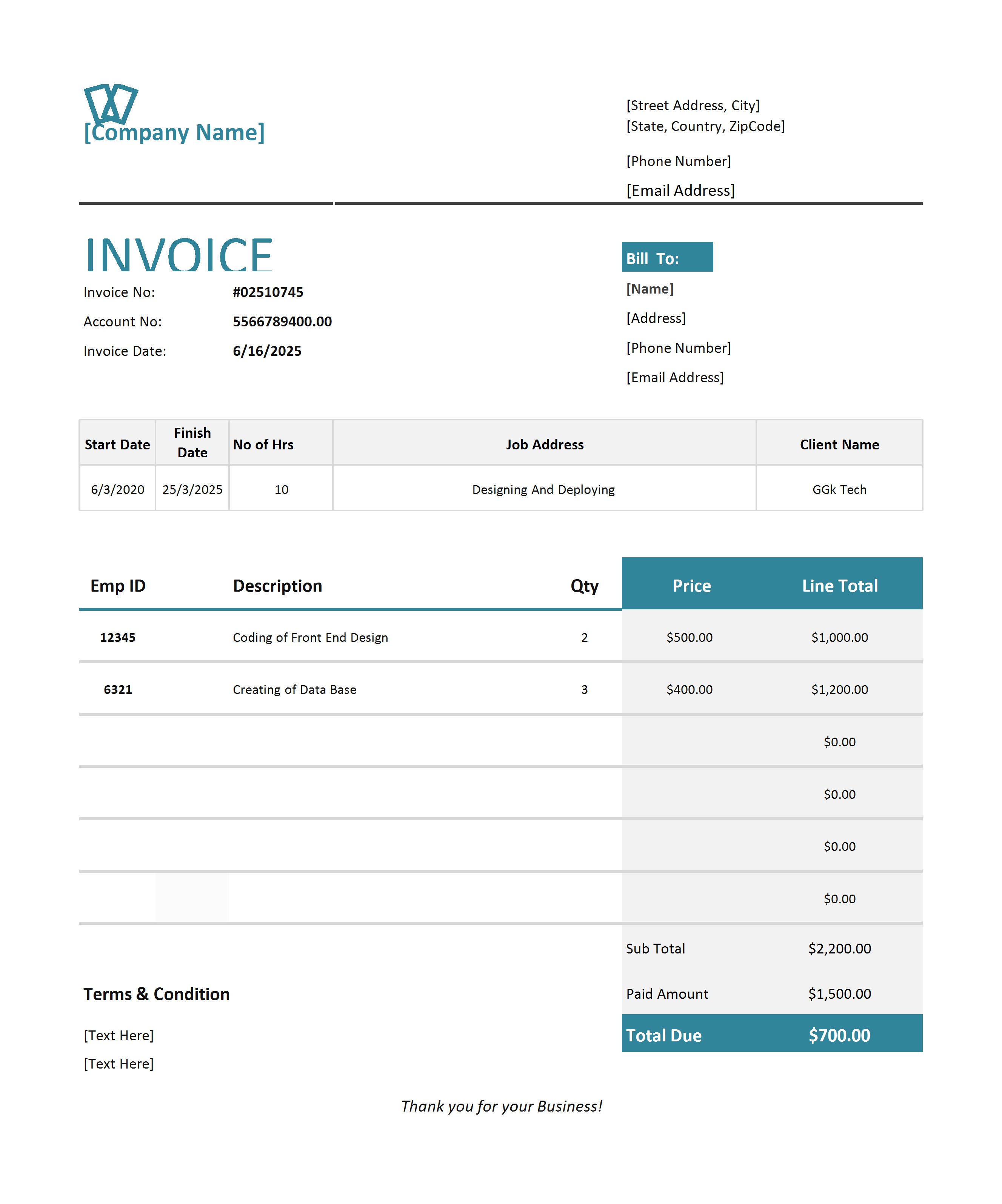Click the Qty column header
1002x1204 pixels.
coord(585,586)
